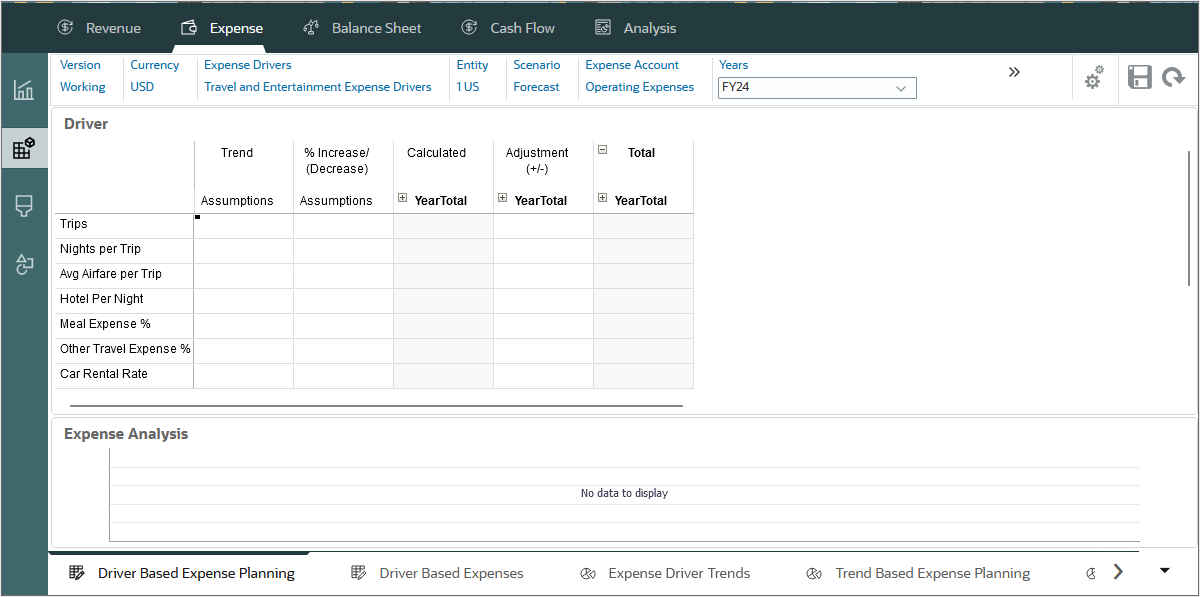Image resolution: width=1200 pixels, height=597 pixels.
Task: Click the Cash Flow coin icon
Action: click(469, 28)
